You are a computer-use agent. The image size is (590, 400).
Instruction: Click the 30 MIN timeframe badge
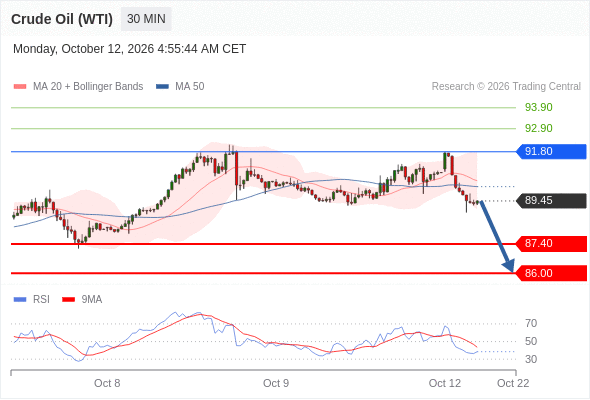click(146, 19)
